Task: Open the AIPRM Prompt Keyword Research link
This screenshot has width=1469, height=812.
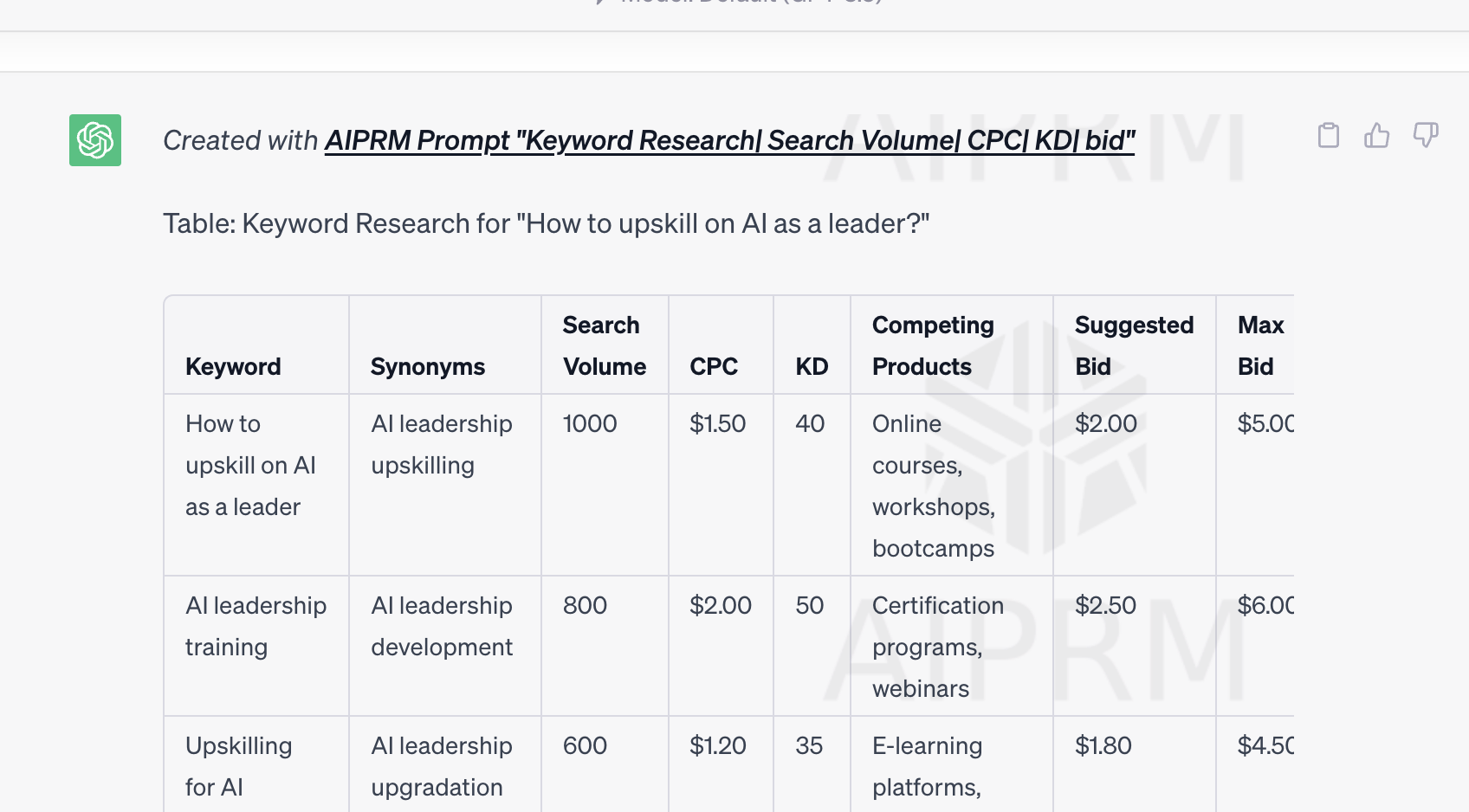Action: tap(729, 140)
